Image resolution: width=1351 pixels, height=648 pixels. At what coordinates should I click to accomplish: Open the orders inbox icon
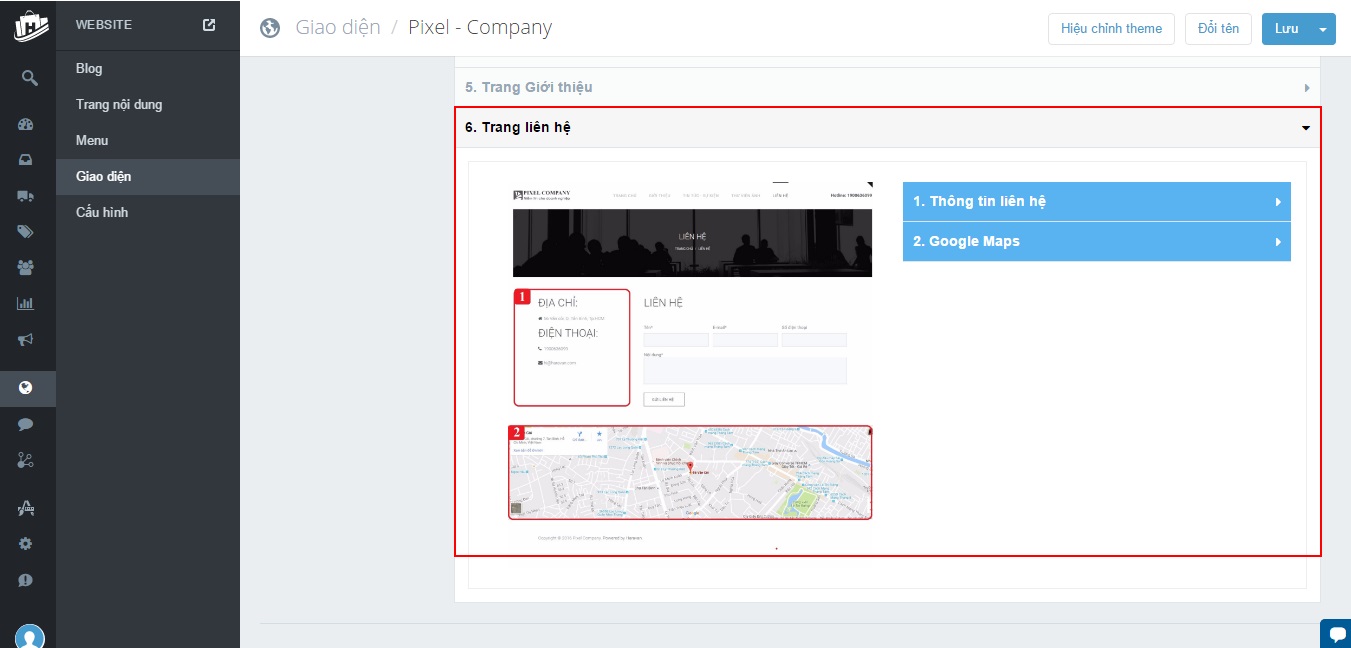pos(26,160)
